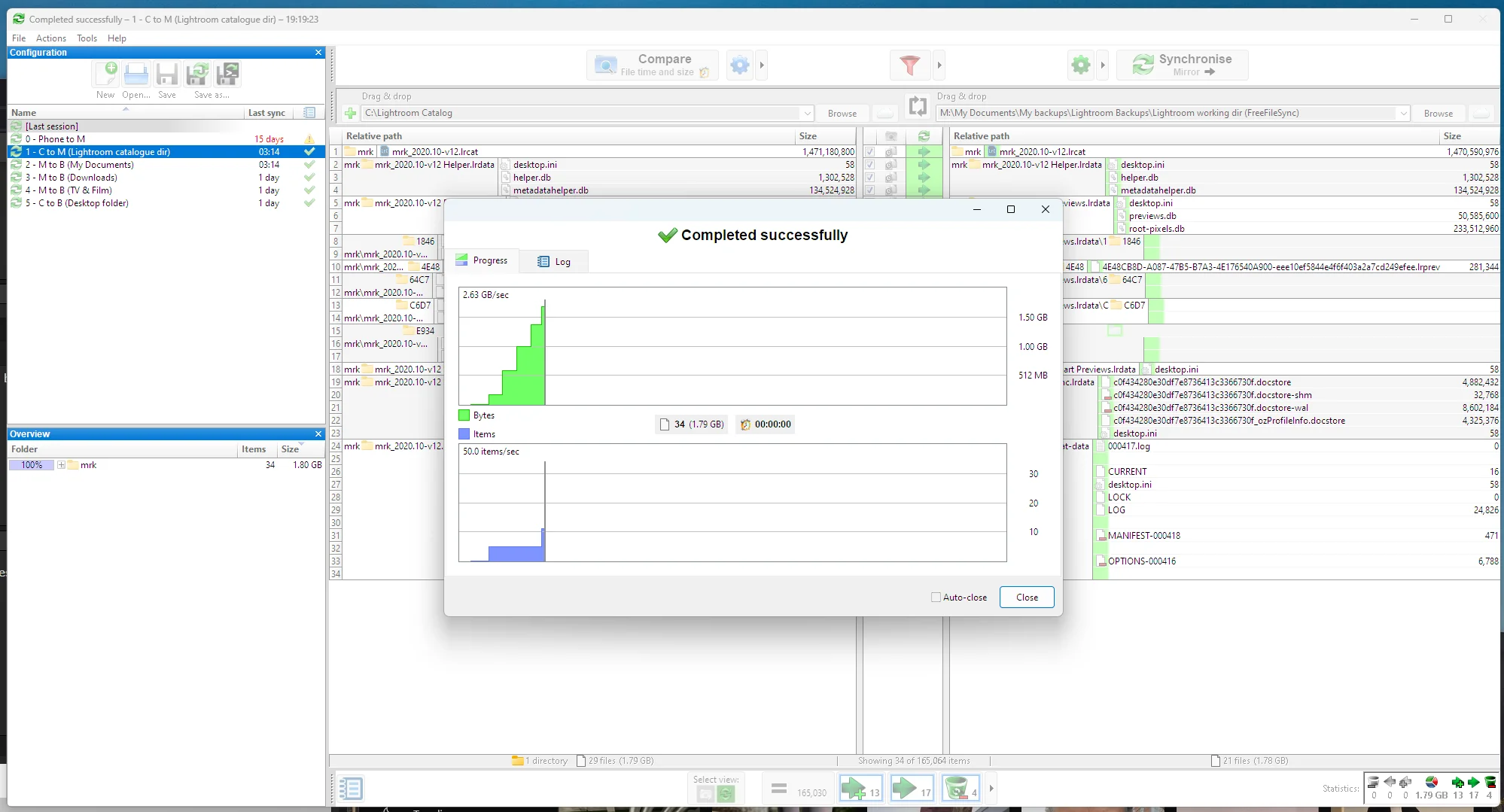Click the Open configuration icon
1504x812 pixels.
click(136, 75)
